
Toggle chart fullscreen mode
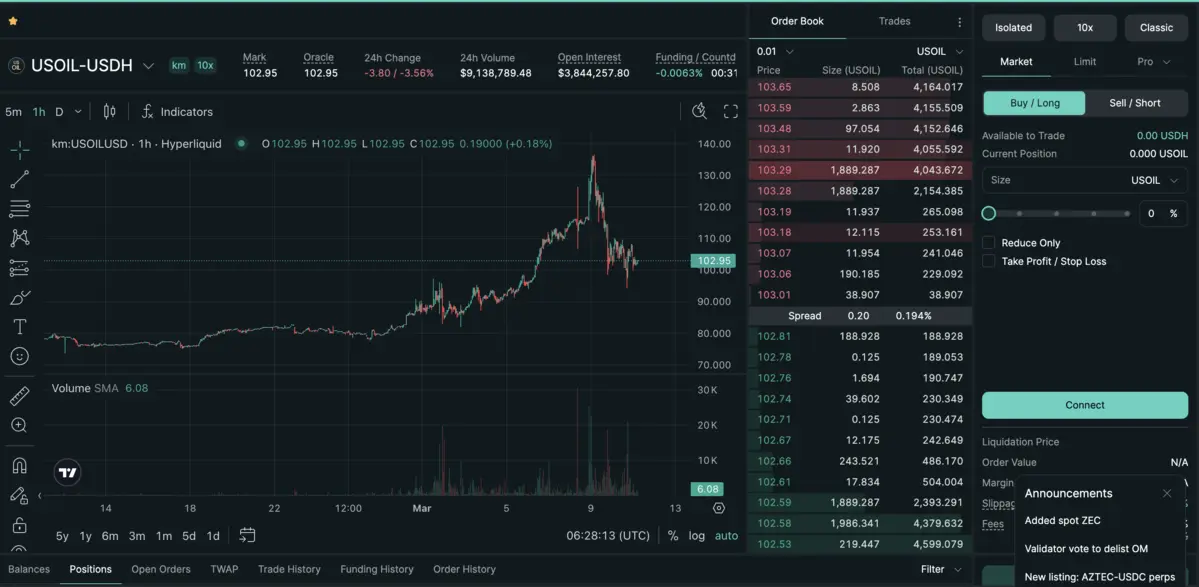point(731,112)
